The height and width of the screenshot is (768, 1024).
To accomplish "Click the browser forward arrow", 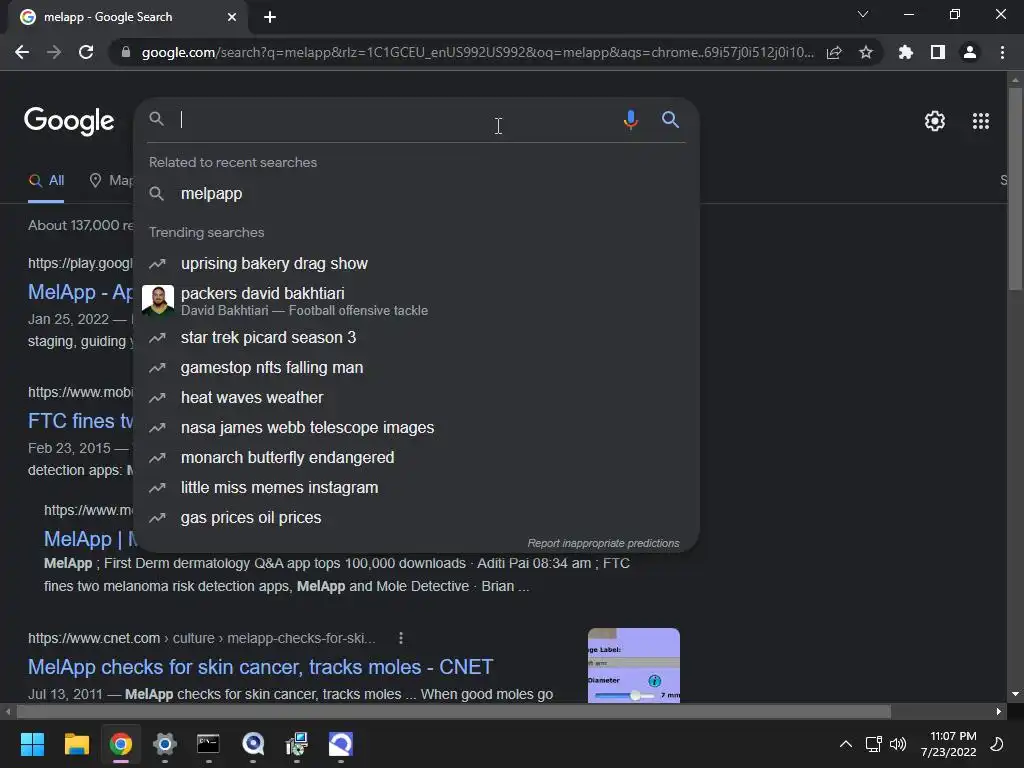I will coord(54,52).
